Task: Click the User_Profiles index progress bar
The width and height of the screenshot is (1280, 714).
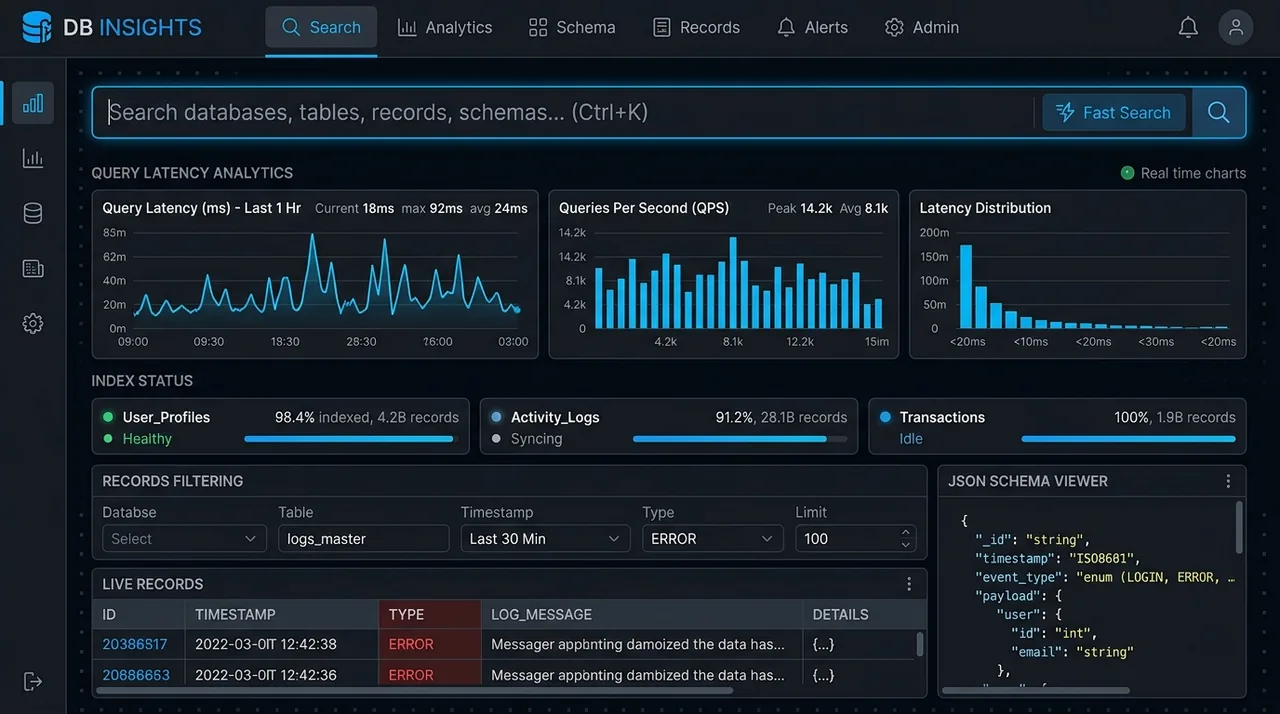Action: coord(352,439)
